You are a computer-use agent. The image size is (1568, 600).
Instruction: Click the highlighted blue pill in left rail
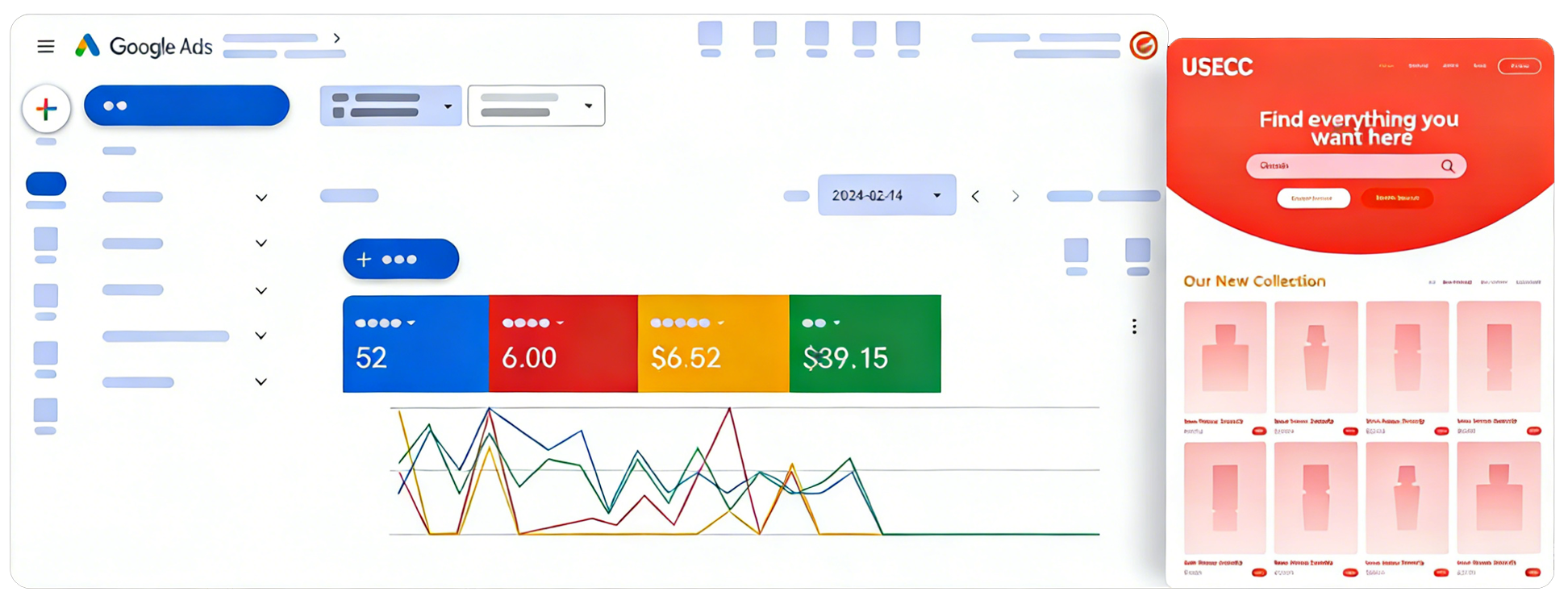pos(46,184)
